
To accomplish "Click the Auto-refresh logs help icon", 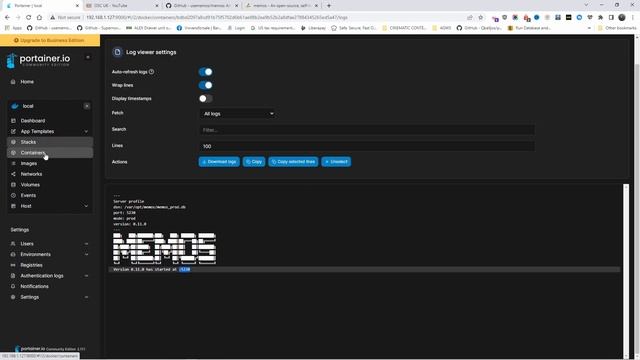I will pos(151,72).
